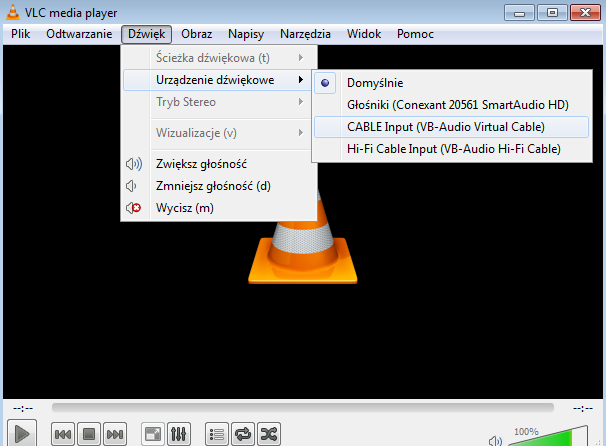Screen dimensions: 606x446
Task: Stop playback with the square button
Action: click(89, 434)
